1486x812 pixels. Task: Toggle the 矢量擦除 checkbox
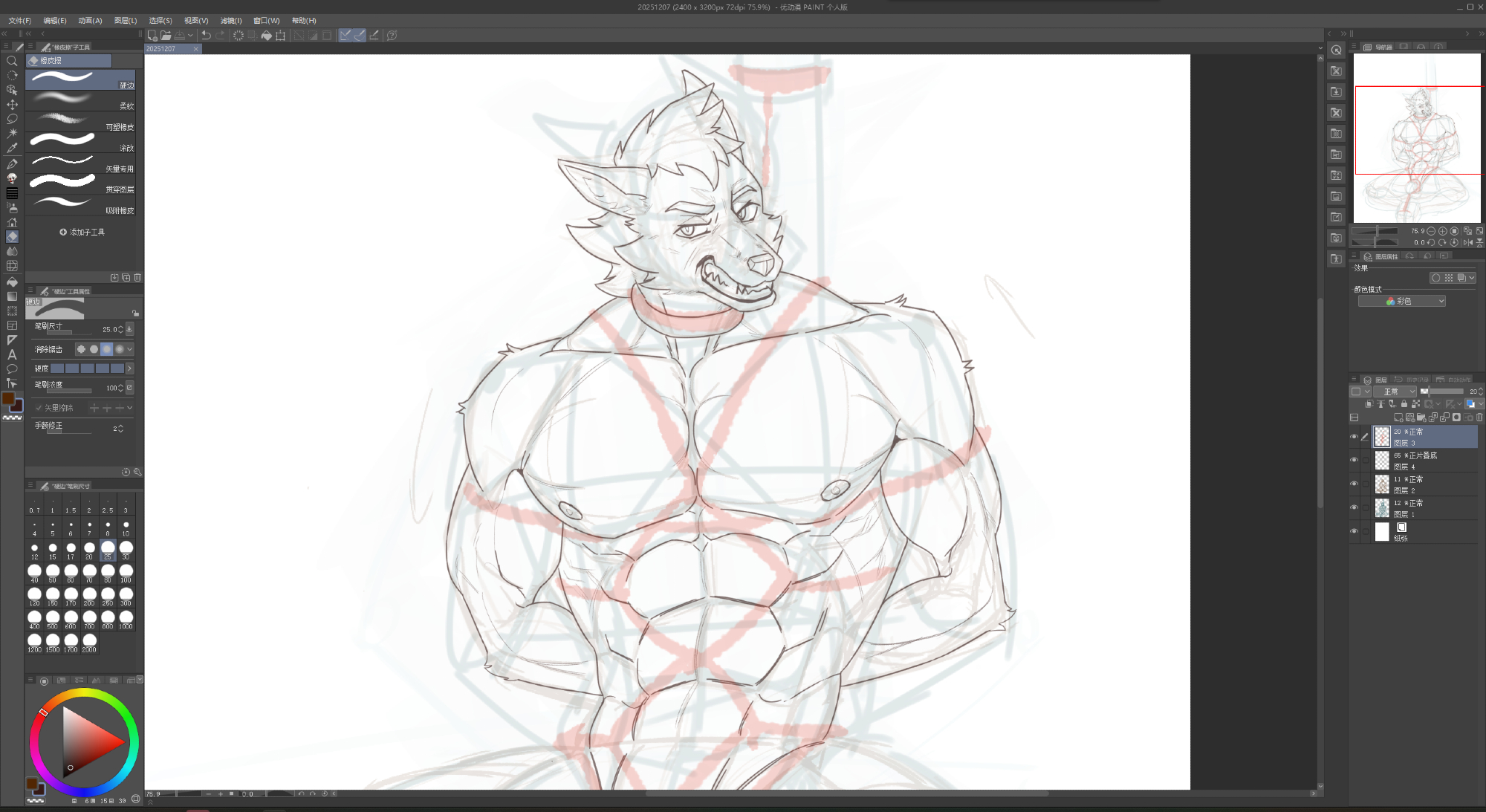pyautogui.click(x=39, y=408)
